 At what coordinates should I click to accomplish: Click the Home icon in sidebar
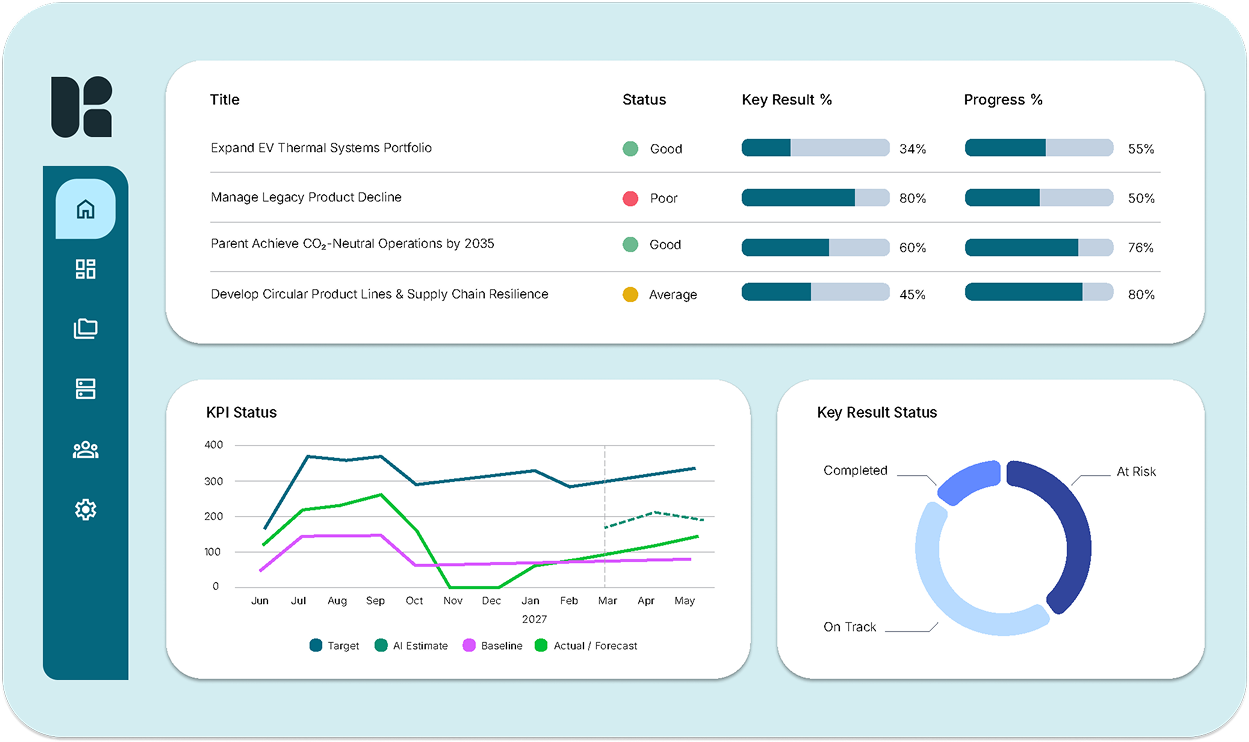(85, 209)
